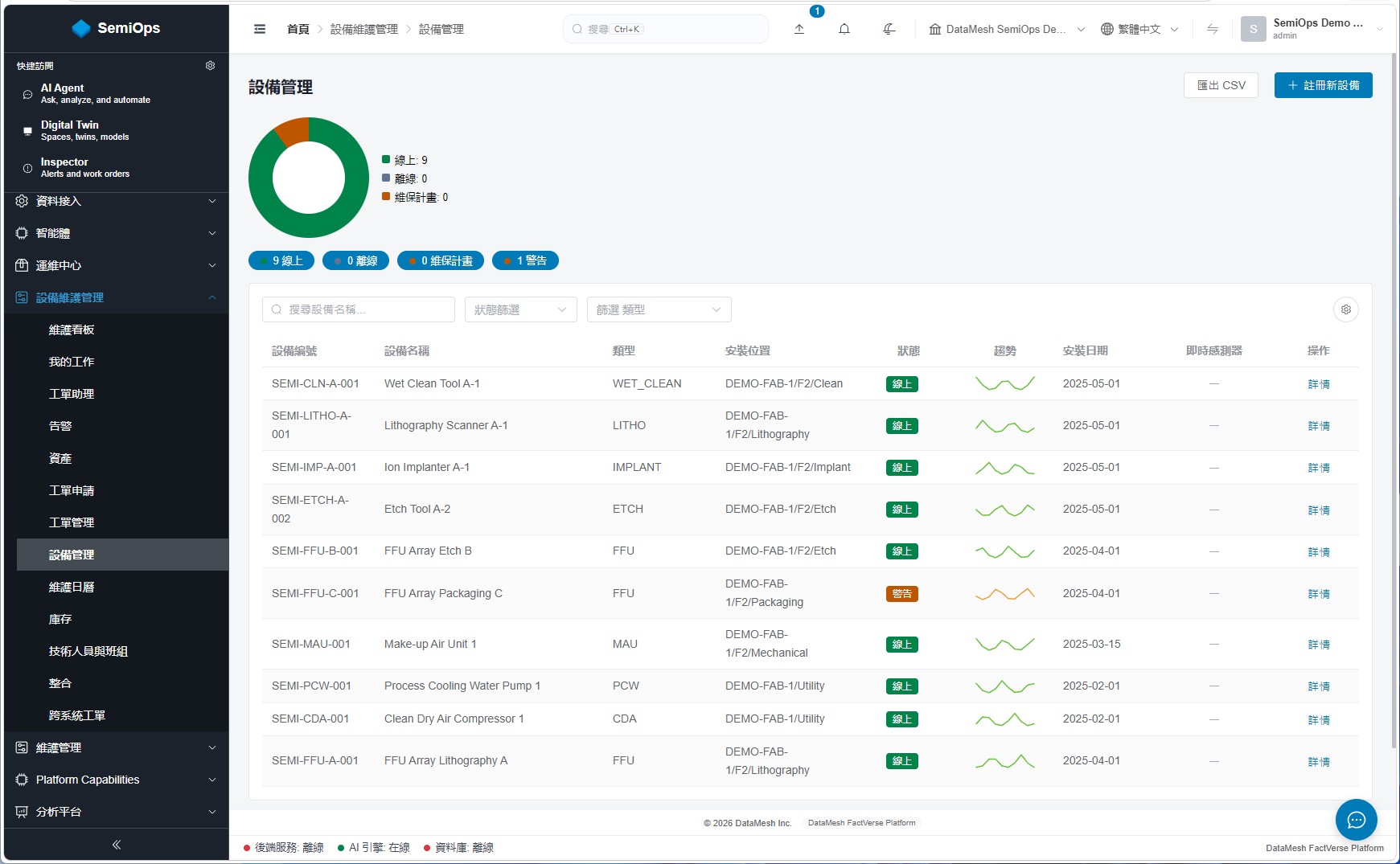Image resolution: width=1400 pixels, height=864 pixels.
Task: Open the 繁體中文 language dropdown
Action: pyautogui.click(x=1139, y=29)
